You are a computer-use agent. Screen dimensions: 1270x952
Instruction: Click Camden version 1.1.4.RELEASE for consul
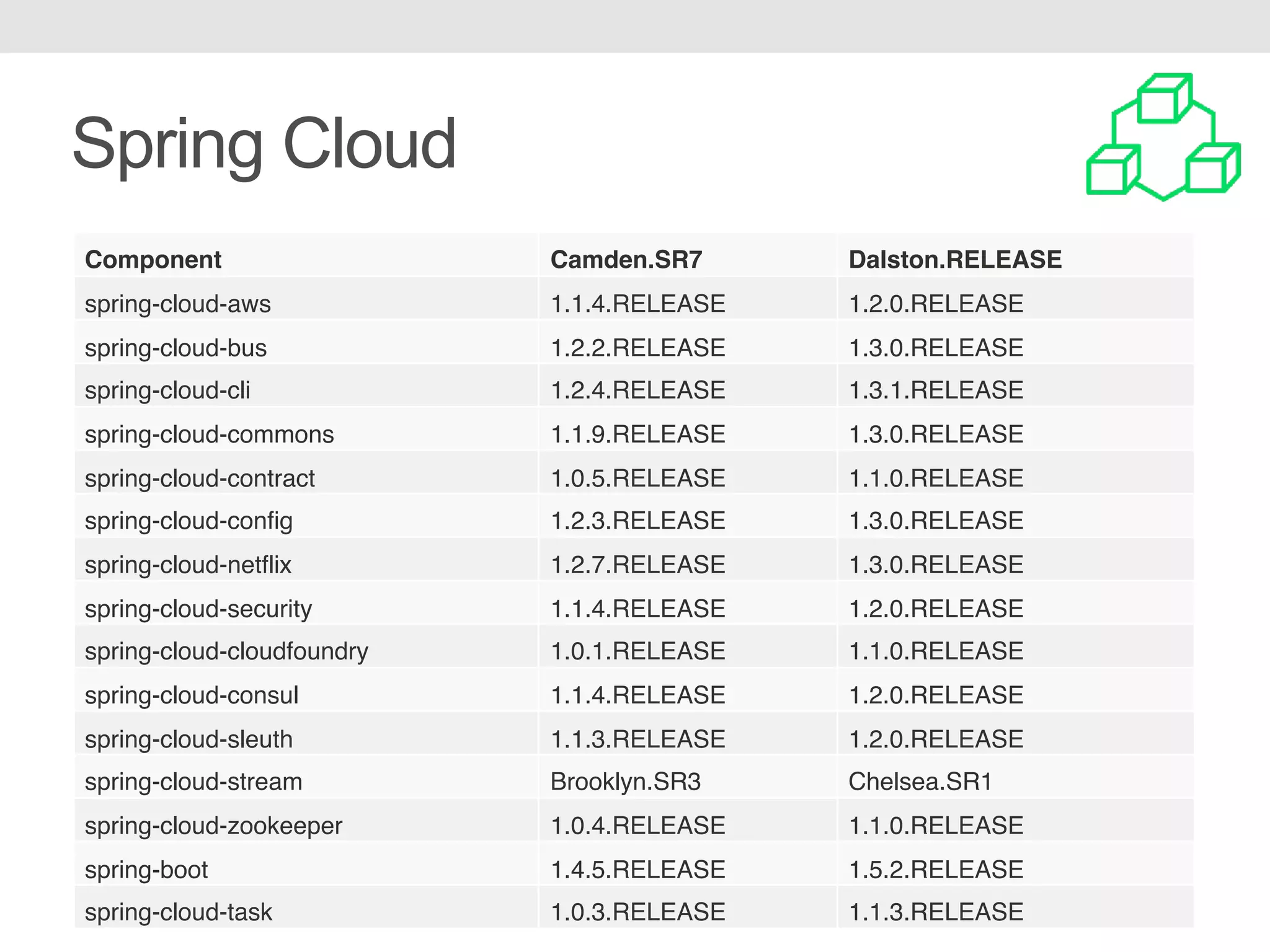[638, 695]
